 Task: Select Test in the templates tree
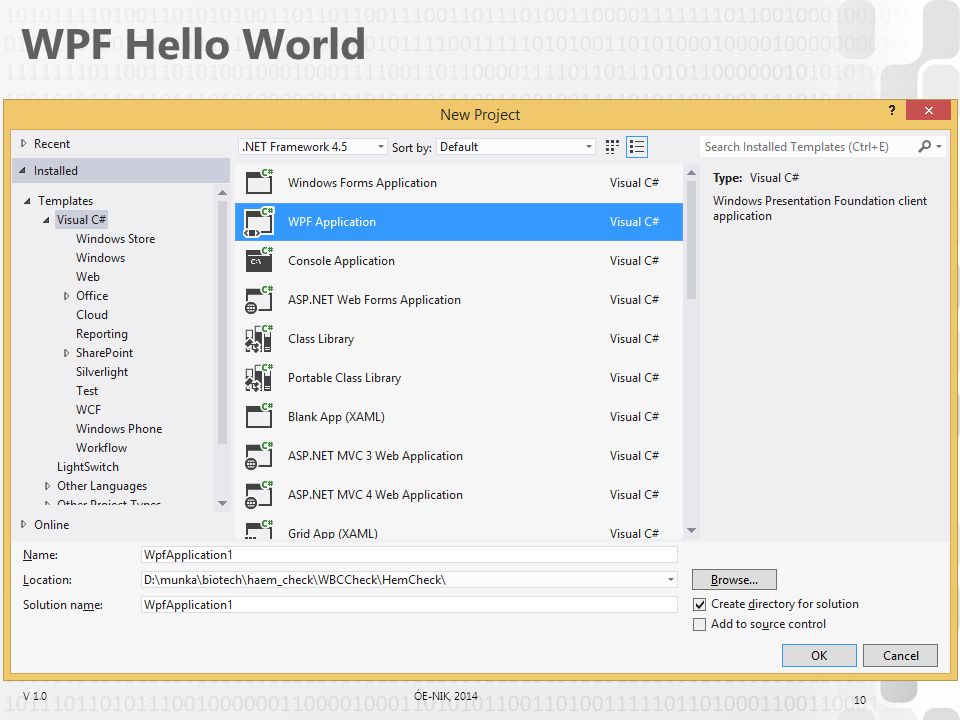click(86, 391)
